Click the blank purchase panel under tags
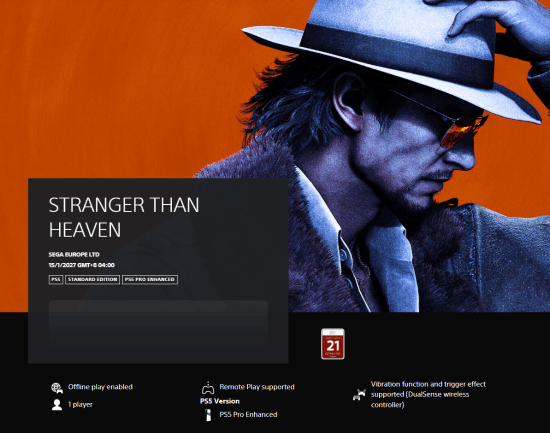The width and height of the screenshot is (550, 433). 158,324
